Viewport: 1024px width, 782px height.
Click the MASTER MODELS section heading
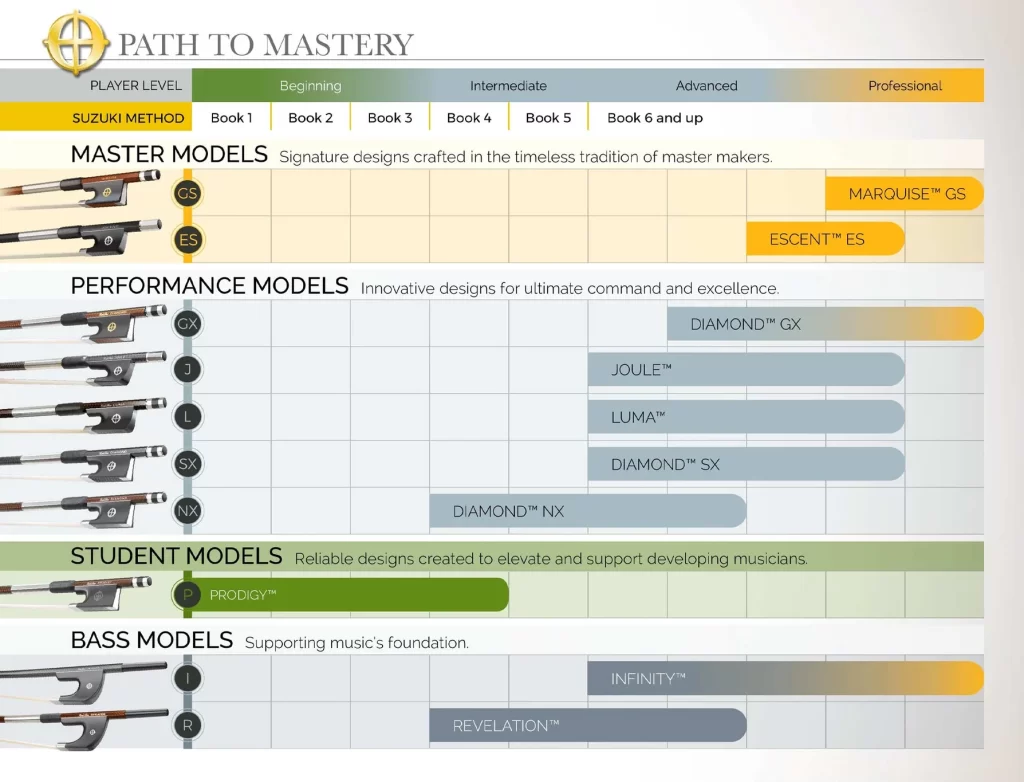point(169,154)
